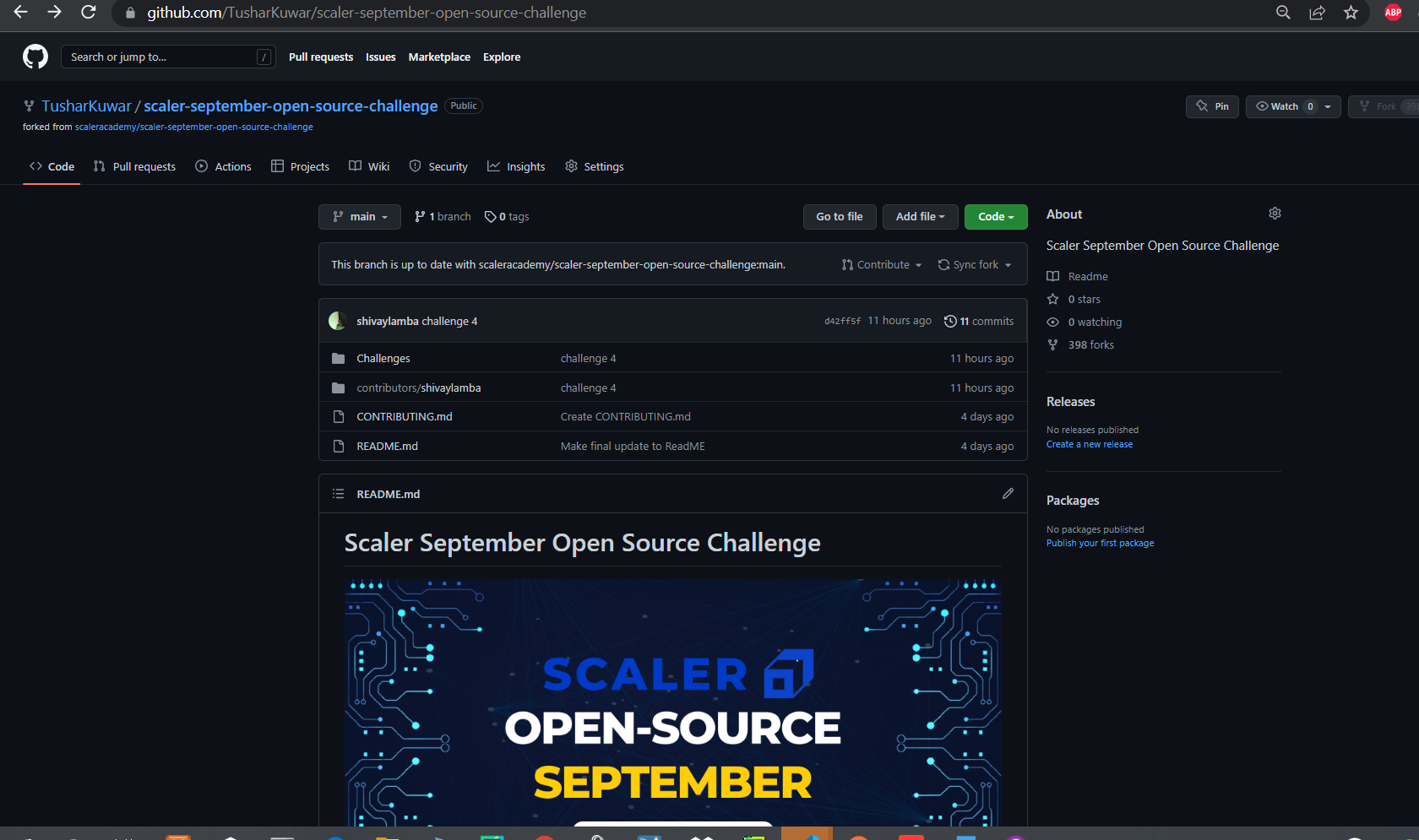The image size is (1419, 840).
Task: Click the Go to file button
Action: pyautogui.click(x=839, y=217)
